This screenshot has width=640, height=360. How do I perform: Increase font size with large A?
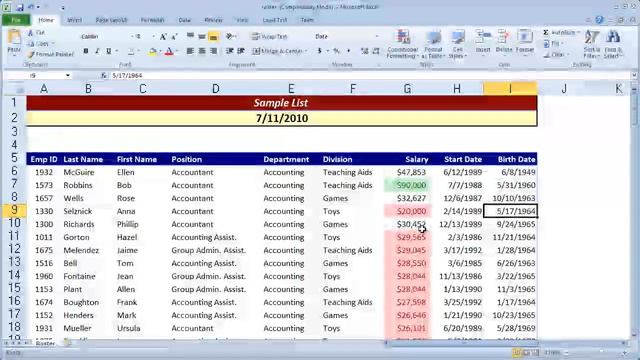pyautogui.click(x=163, y=37)
